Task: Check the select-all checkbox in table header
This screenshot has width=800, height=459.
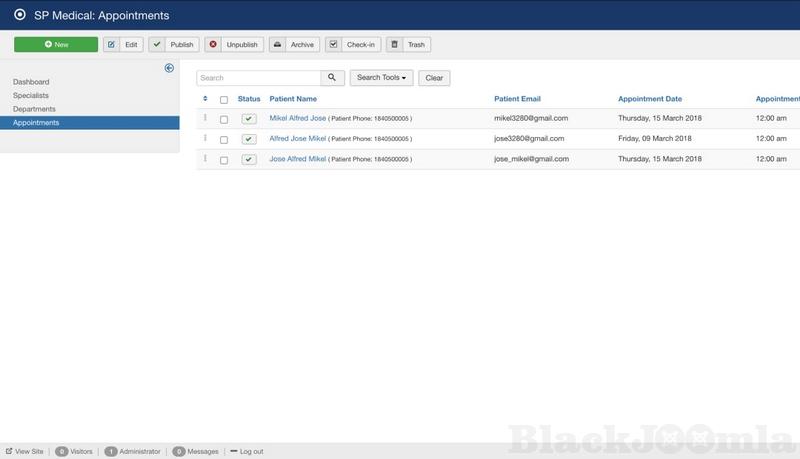Action: [x=224, y=100]
